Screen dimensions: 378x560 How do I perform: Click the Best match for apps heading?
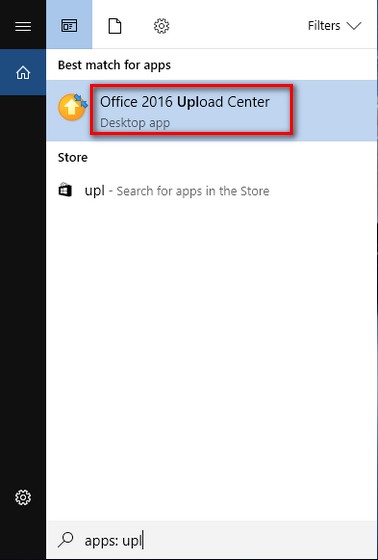pyautogui.click(x=114, y=65)
